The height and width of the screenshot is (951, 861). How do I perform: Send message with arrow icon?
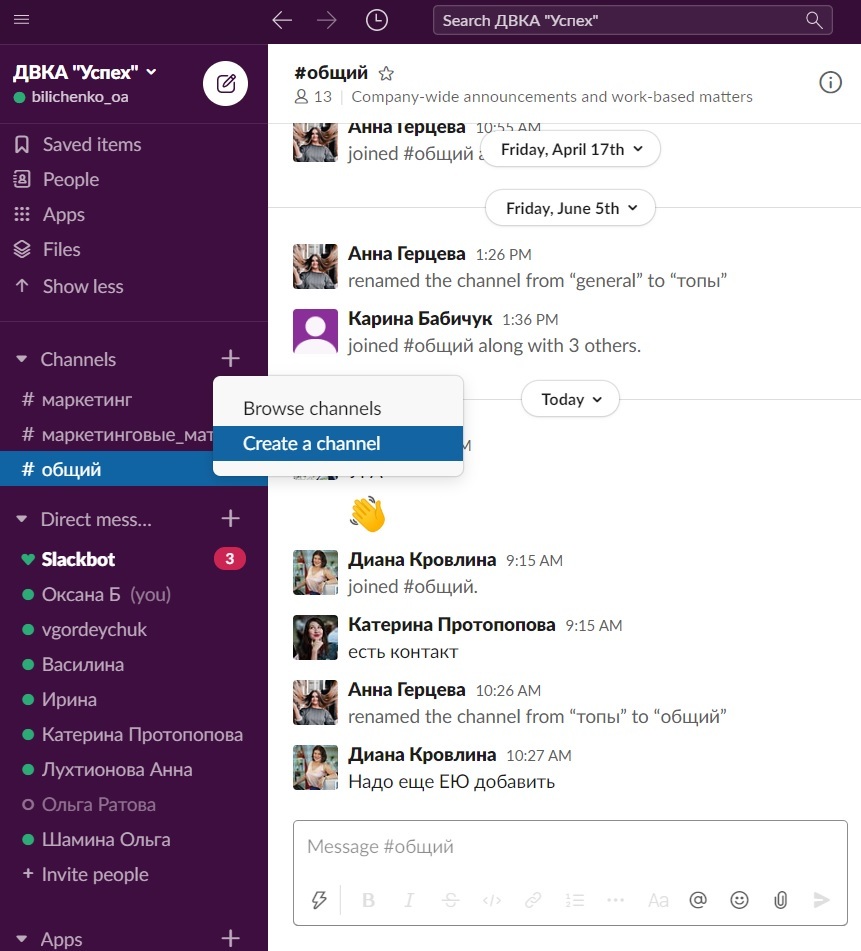822,900
